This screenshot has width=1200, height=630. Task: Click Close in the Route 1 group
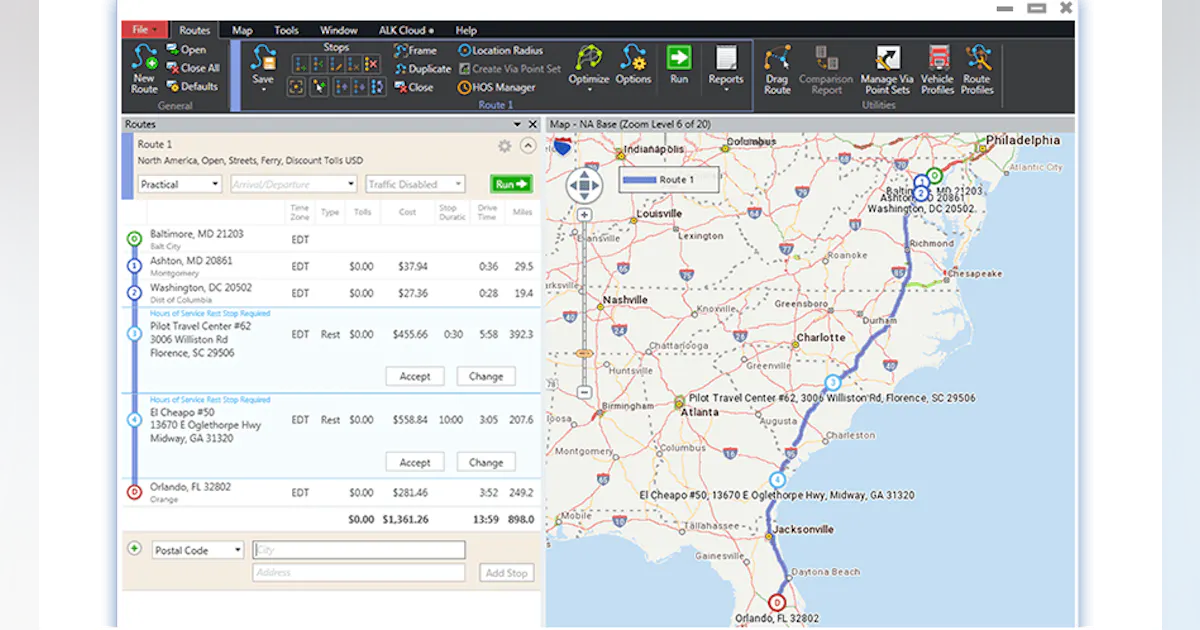[x=413, y=87]
